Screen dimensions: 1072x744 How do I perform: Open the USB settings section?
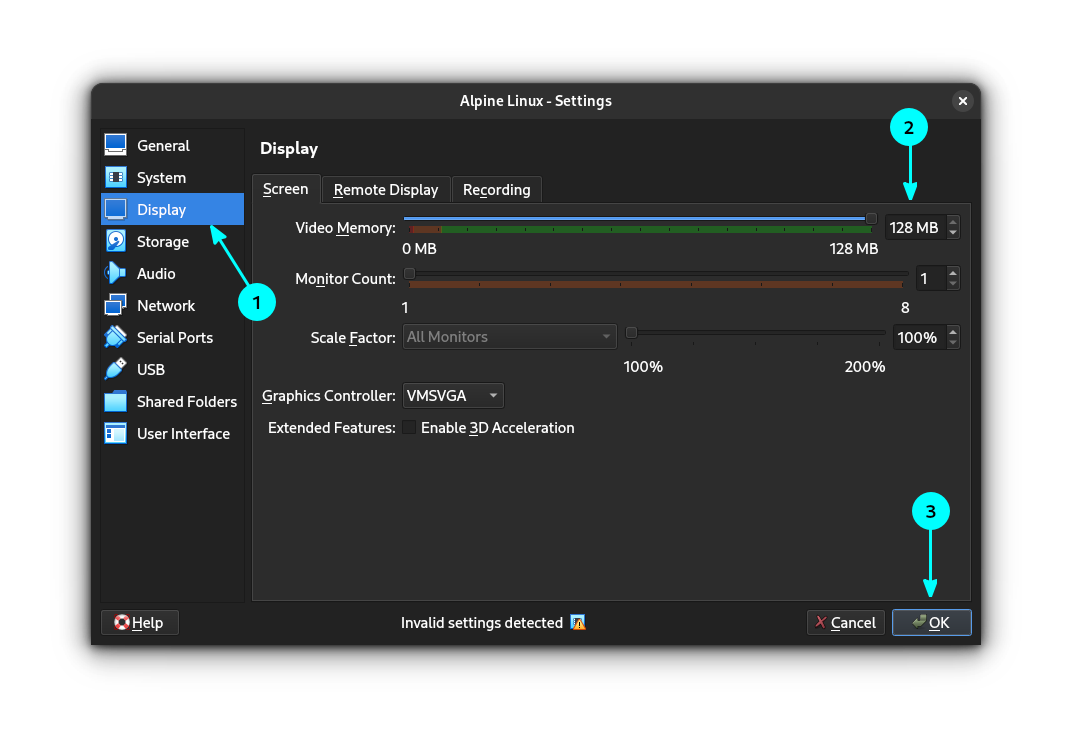point(150,369)
